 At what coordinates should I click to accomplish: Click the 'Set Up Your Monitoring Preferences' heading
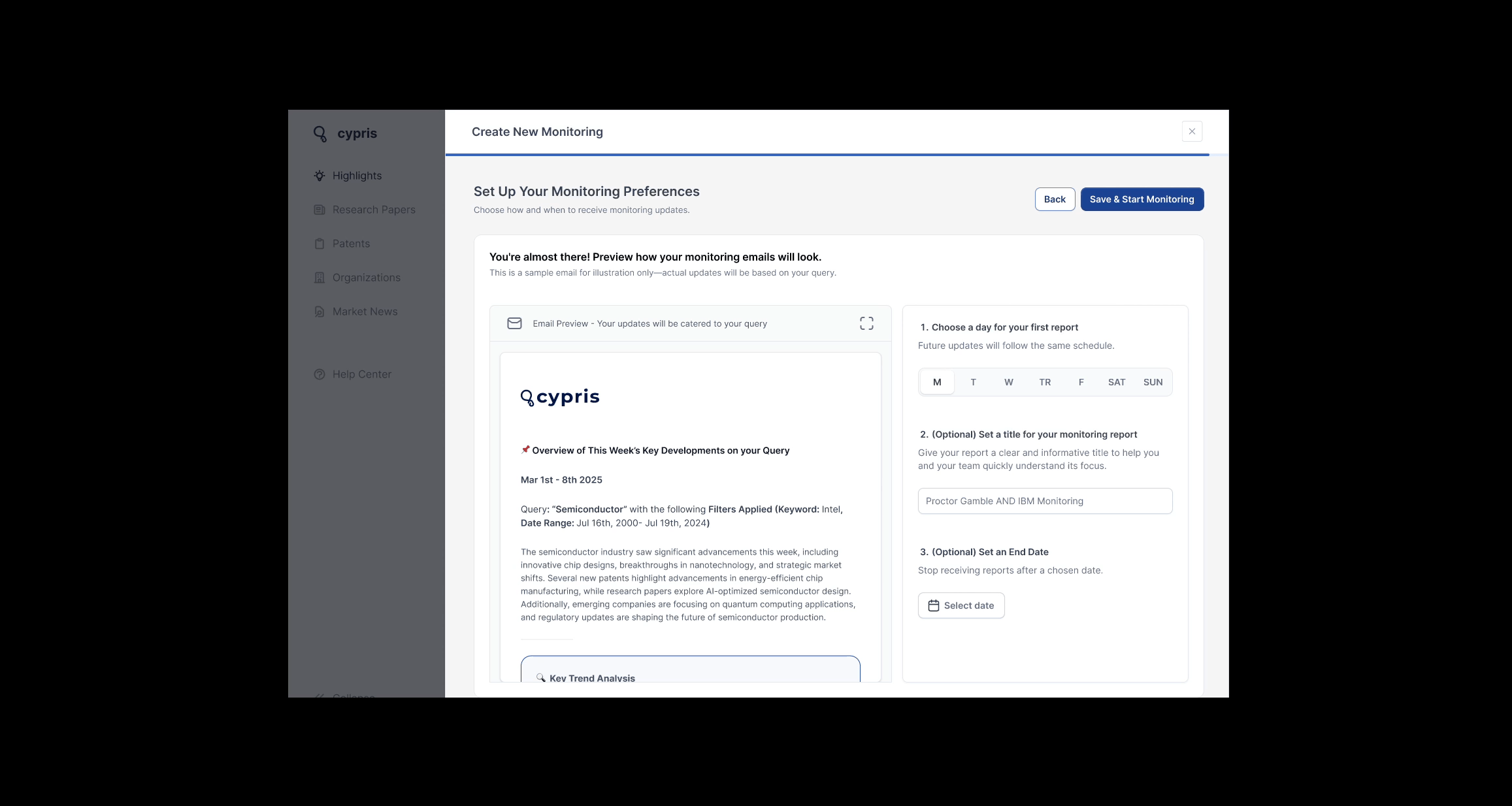pos(586,191)
